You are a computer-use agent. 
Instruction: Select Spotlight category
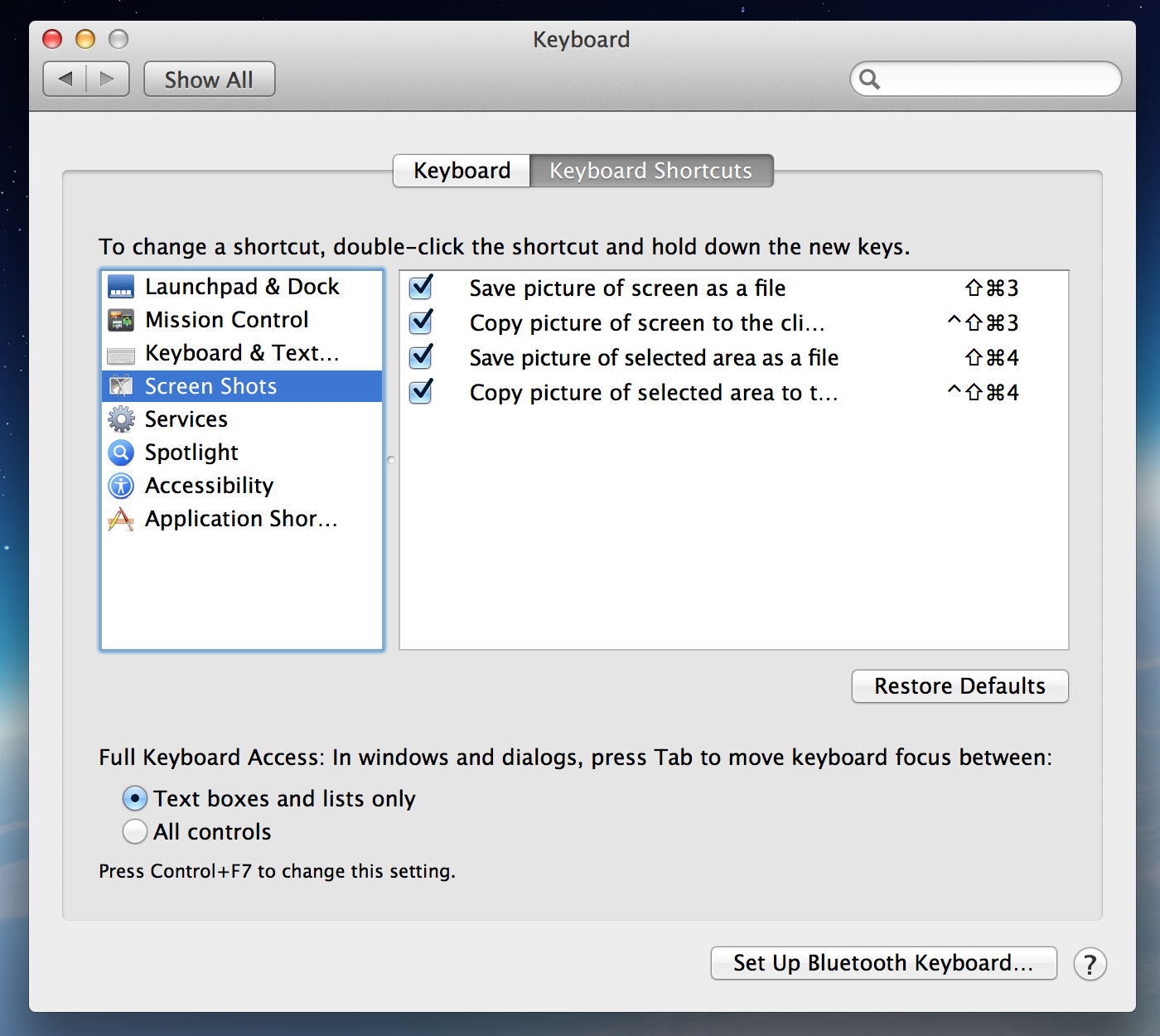(242, 453)
